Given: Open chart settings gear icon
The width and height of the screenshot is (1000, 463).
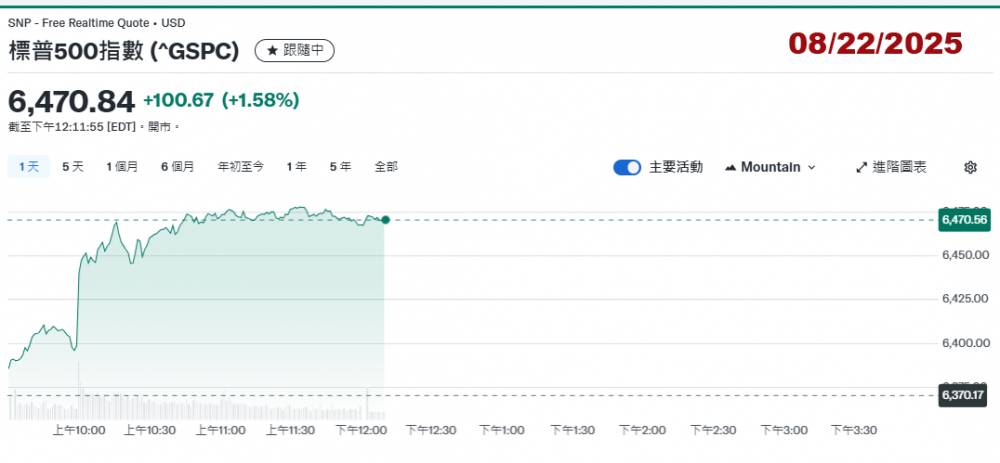Looking at the screenshot, I should tap(969, 167).
